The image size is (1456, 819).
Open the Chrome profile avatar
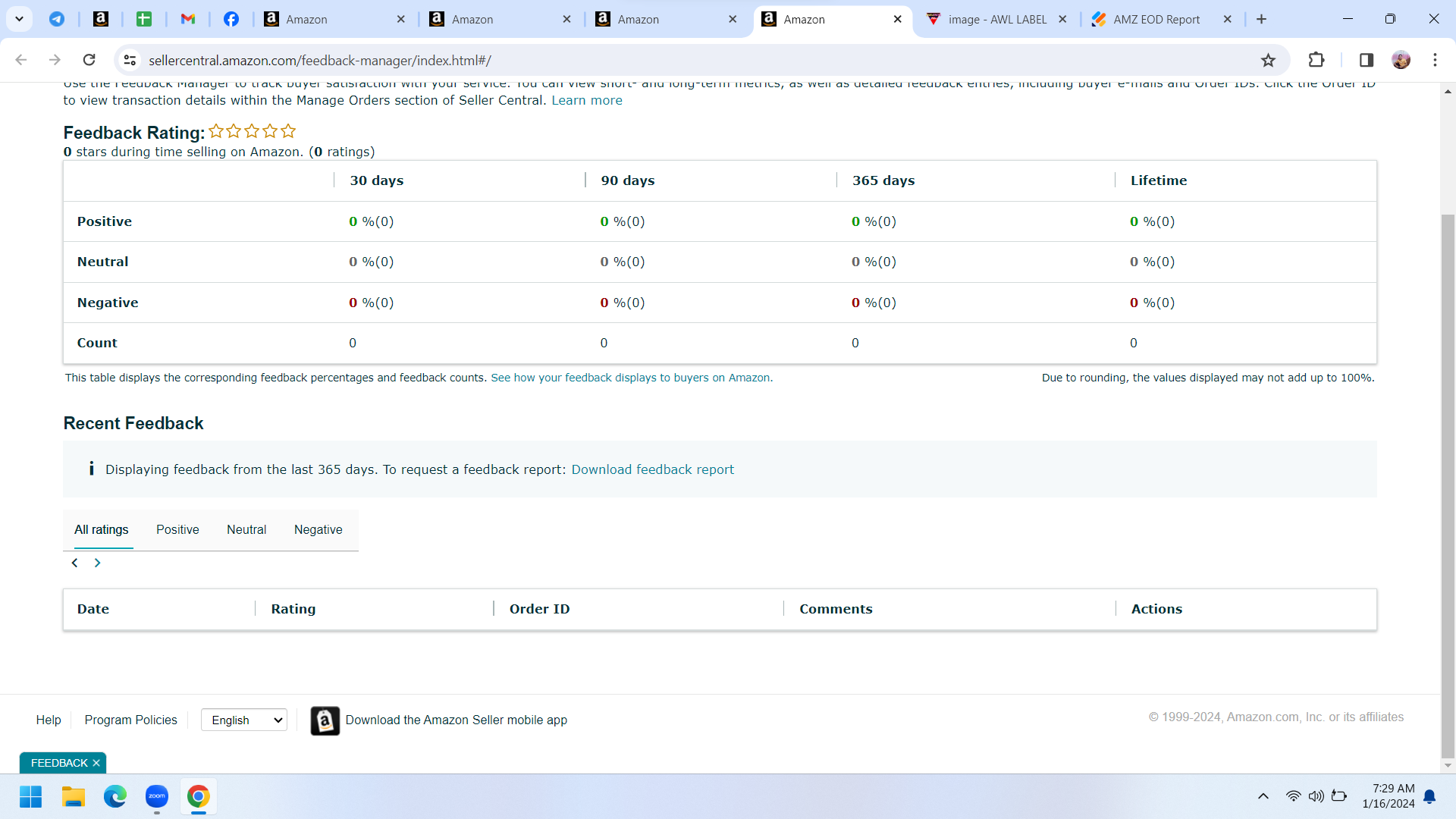[1401, 60]
